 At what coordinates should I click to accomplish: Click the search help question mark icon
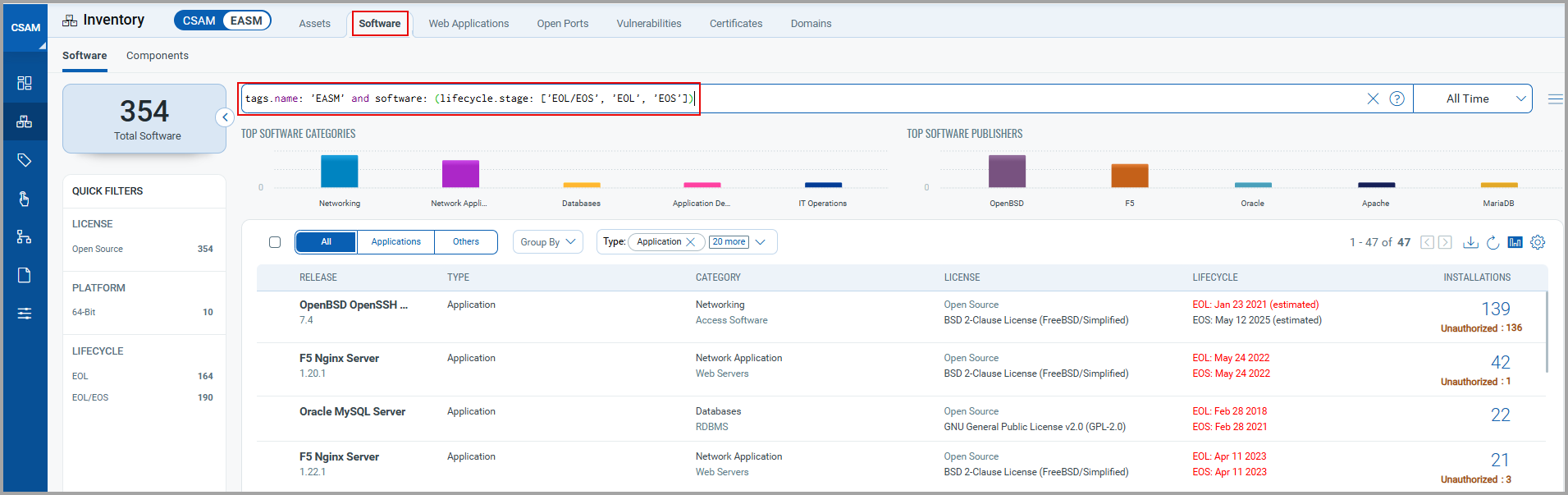1397,99
